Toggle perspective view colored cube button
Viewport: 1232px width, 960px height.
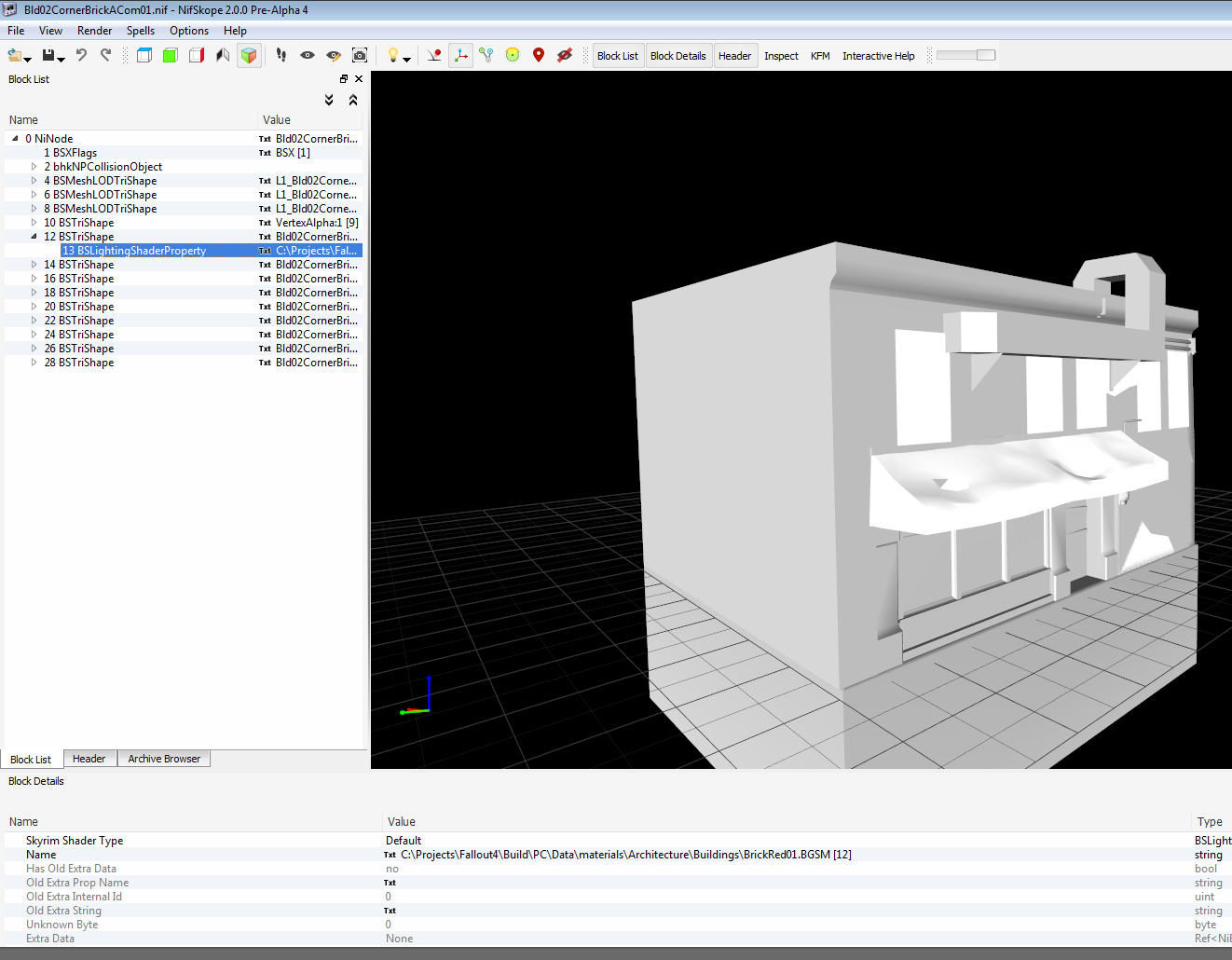(x=249, y=56)
